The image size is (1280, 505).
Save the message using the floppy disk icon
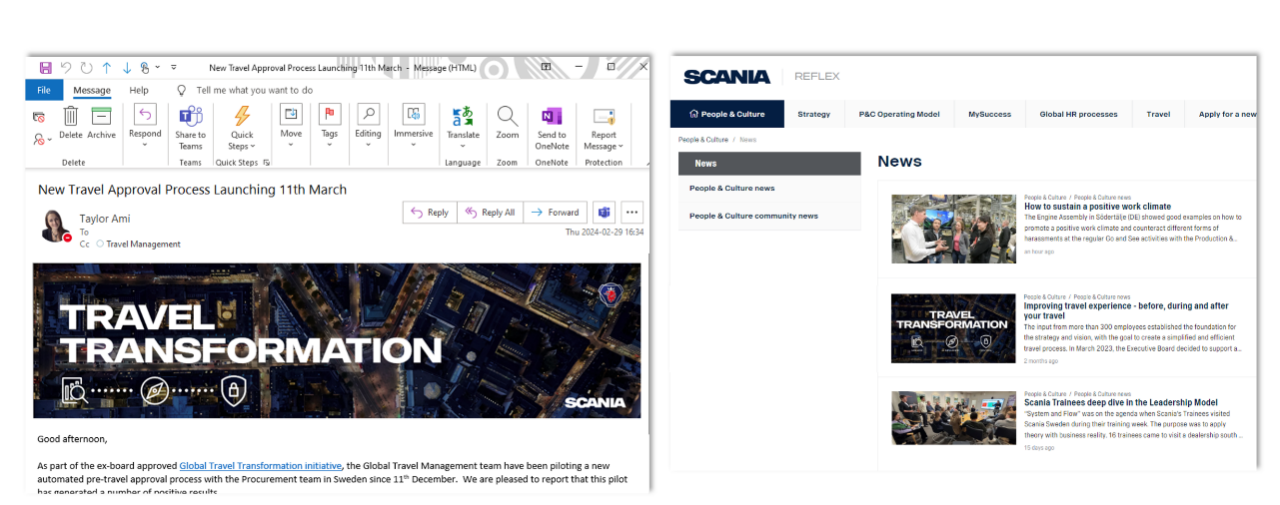(45, 68)
